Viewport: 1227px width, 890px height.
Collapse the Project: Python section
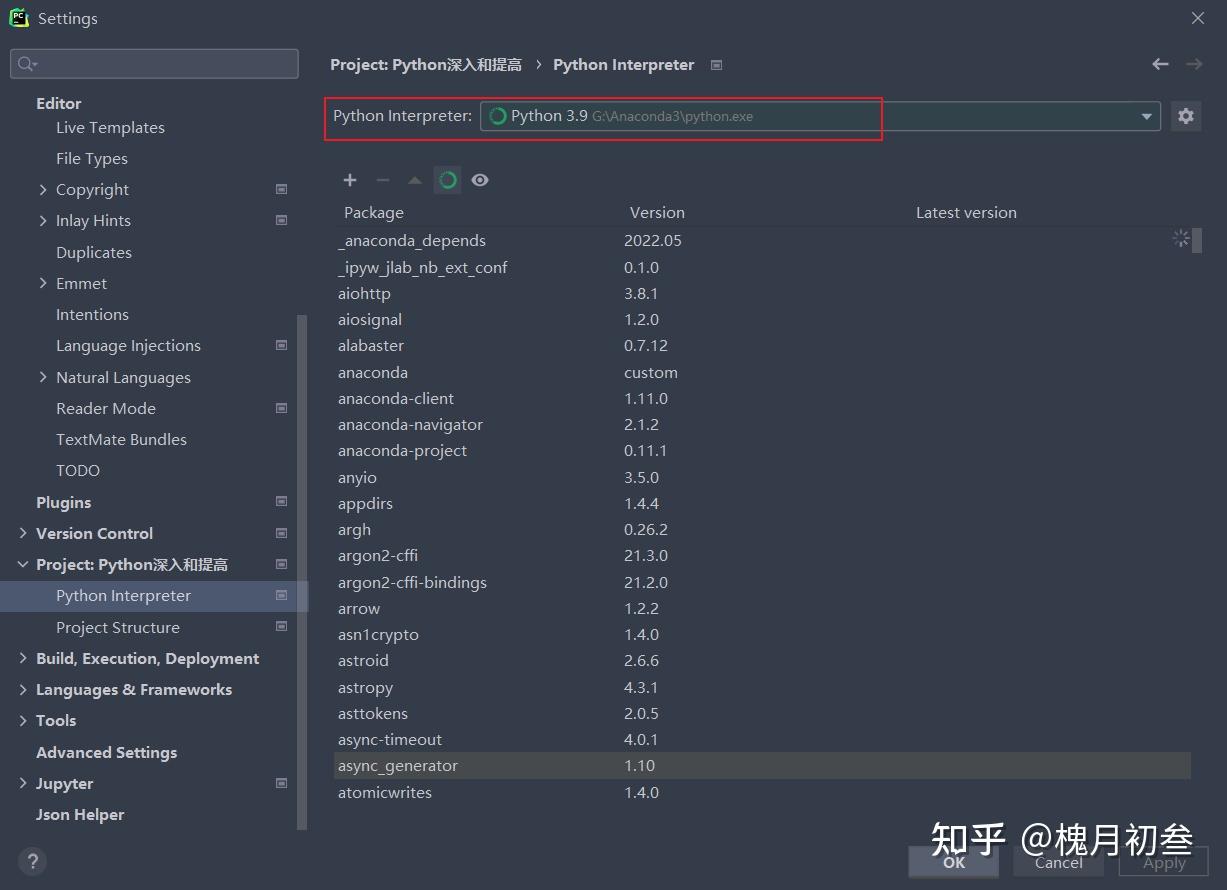pyautogui.click(x=23, y=564)
